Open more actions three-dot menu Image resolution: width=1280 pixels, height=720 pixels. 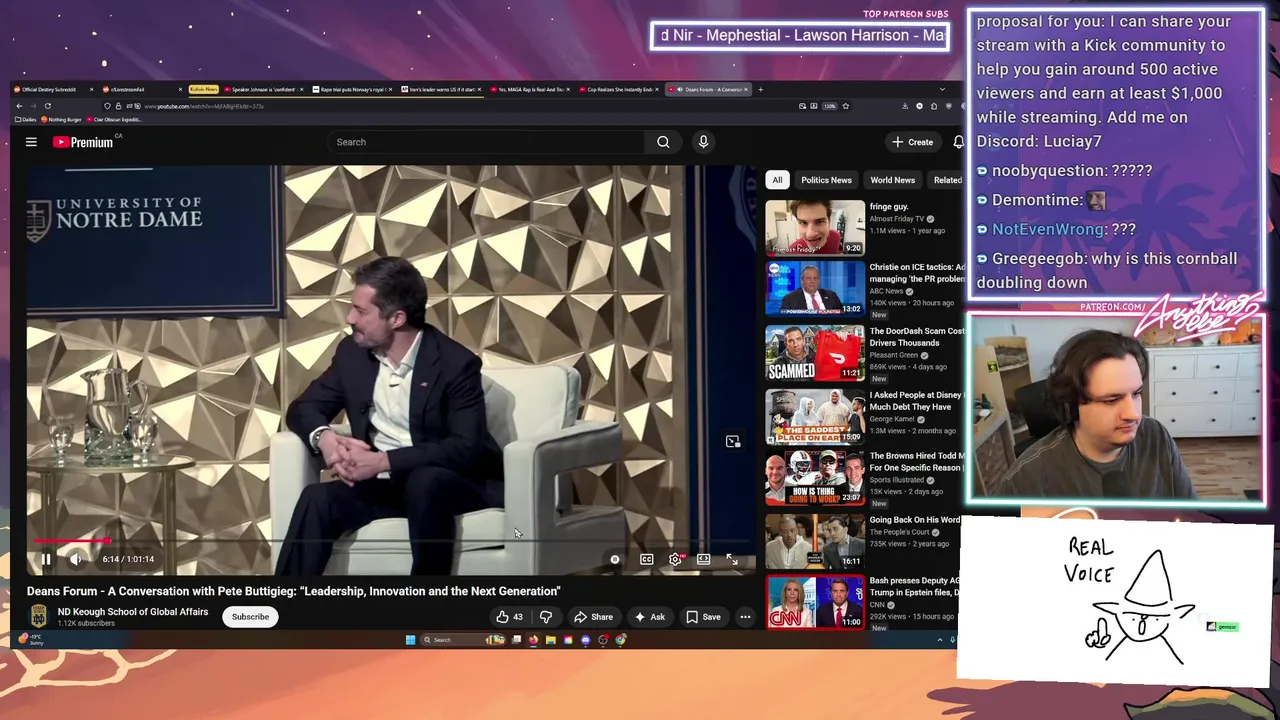pos(745,617)
